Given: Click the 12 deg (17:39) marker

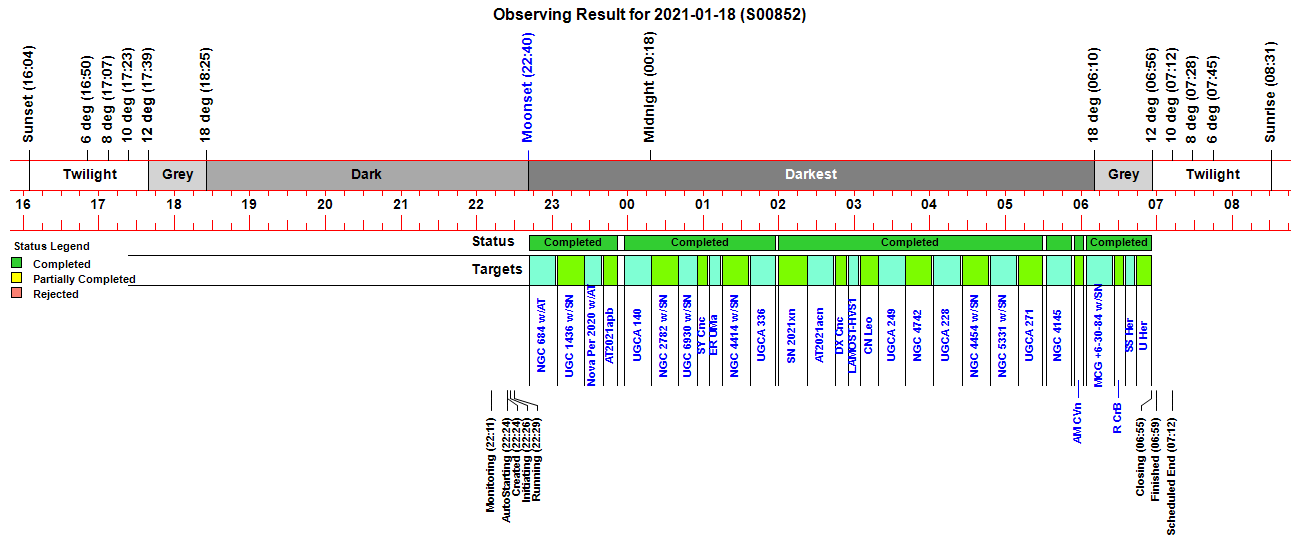Looking at the screenshot, I should coord(148,96).
